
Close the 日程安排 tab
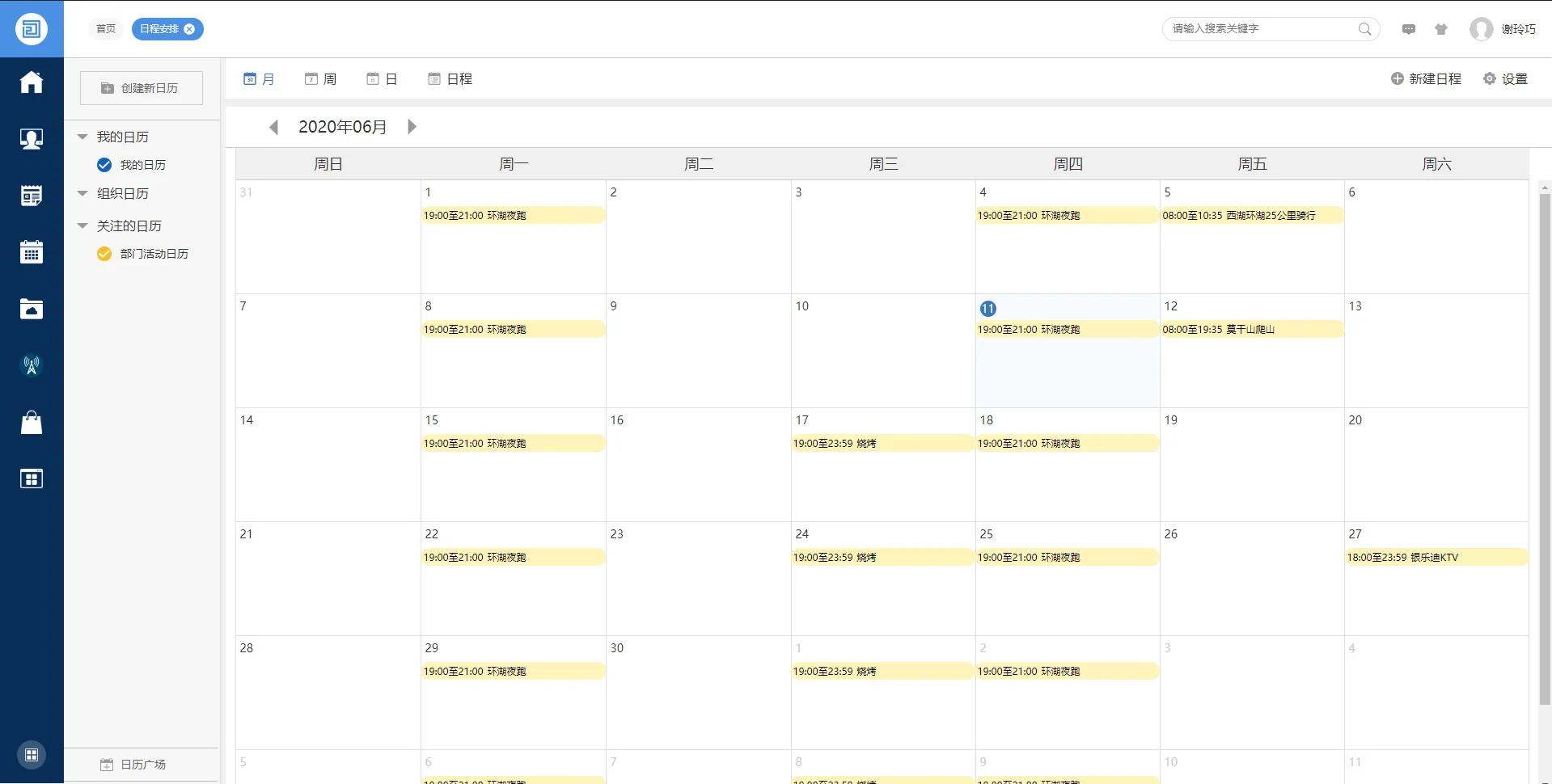pos(189,29)
